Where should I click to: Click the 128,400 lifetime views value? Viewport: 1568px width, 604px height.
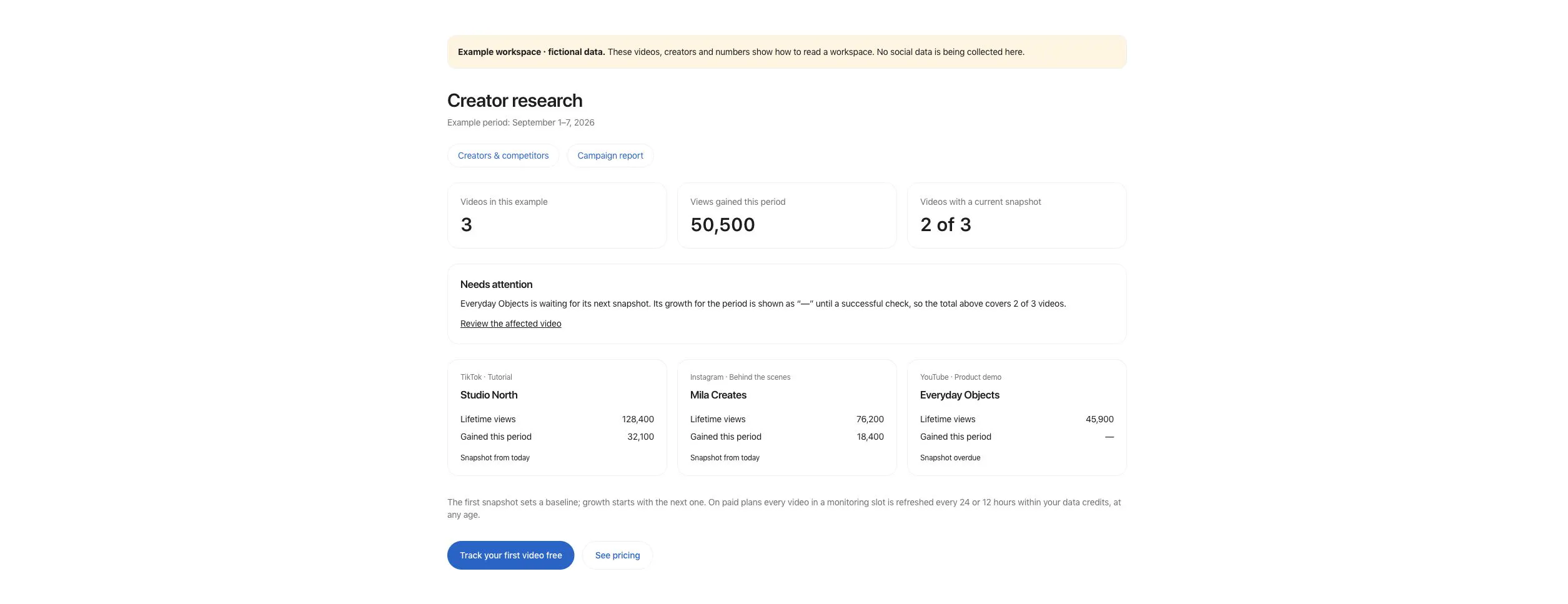point(638,419)
